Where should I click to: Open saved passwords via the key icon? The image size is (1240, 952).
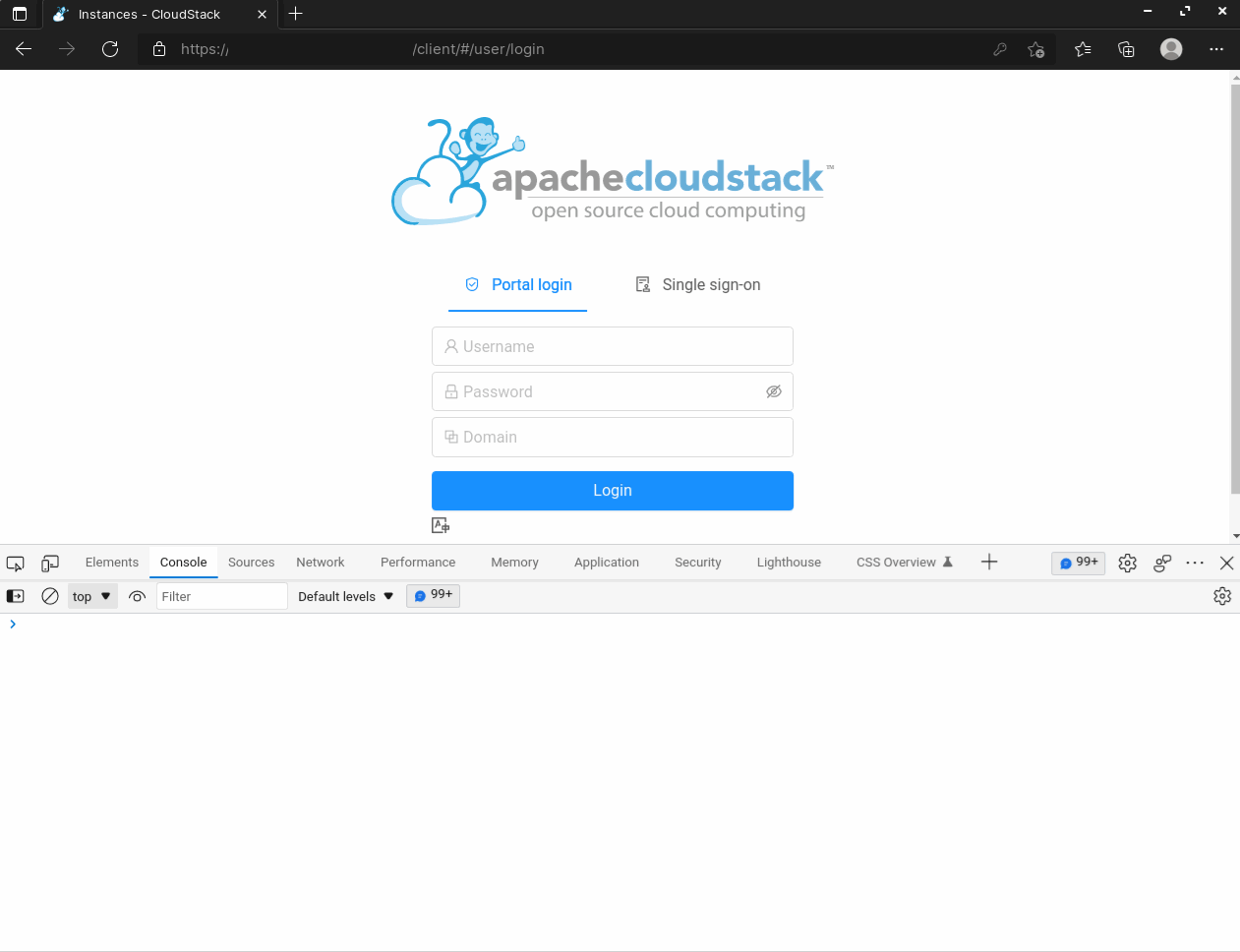tap(1000, 49)
